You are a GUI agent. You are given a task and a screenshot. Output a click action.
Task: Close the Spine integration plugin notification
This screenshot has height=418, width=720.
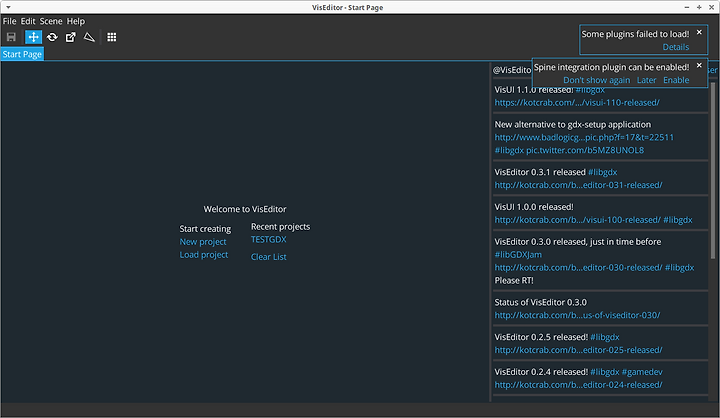click(699, 65)
